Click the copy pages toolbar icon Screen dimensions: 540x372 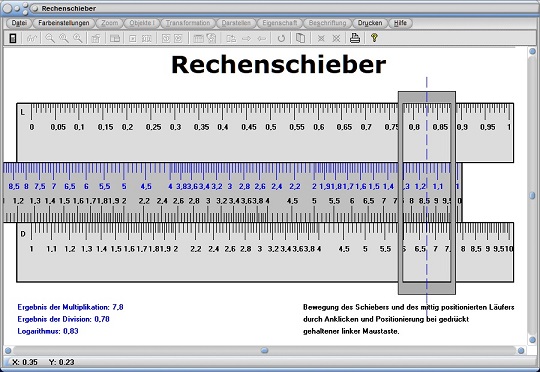coord(300,38)
